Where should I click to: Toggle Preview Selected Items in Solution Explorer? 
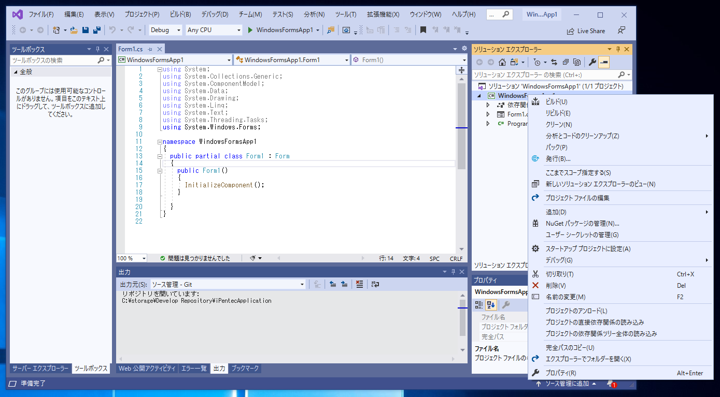tap(604, 62)
